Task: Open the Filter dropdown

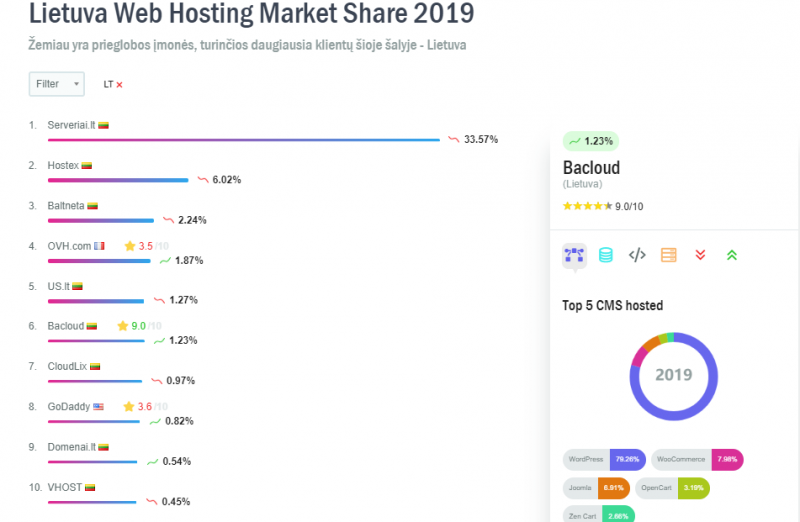Action: pyautogui.click(x=56, y=84)
